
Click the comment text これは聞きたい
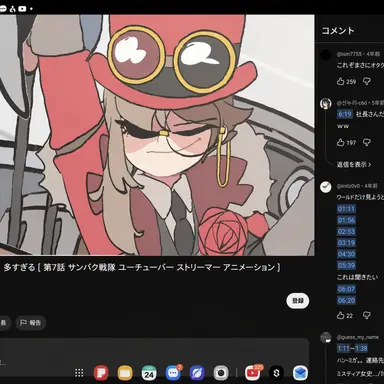357,277
